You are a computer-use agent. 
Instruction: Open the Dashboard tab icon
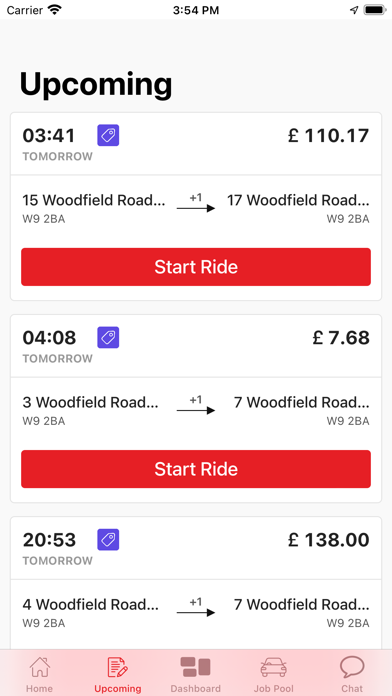pyautogui.click(x=195, y=667)
